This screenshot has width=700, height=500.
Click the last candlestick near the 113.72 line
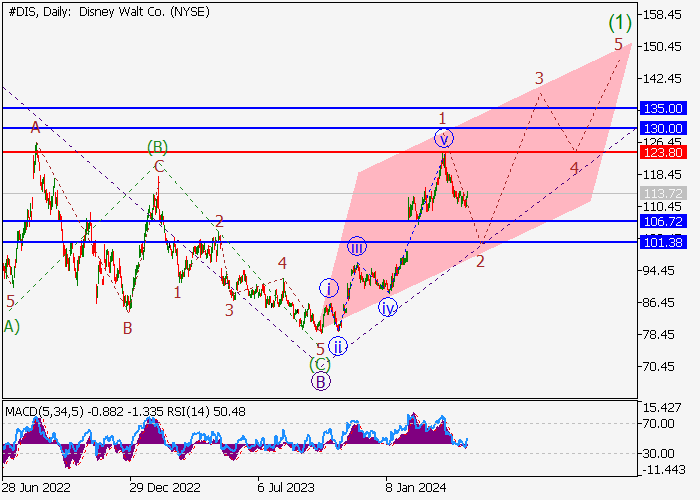click(x=467, y=199)
